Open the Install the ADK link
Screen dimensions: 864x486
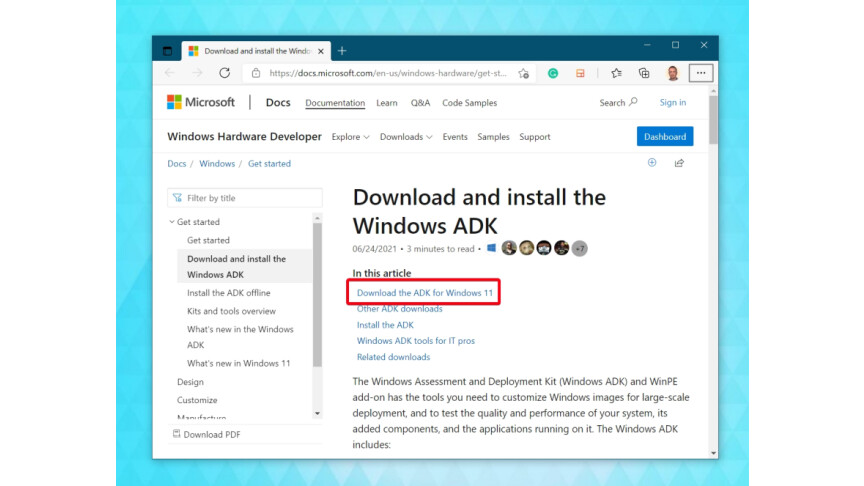[385, 325]
